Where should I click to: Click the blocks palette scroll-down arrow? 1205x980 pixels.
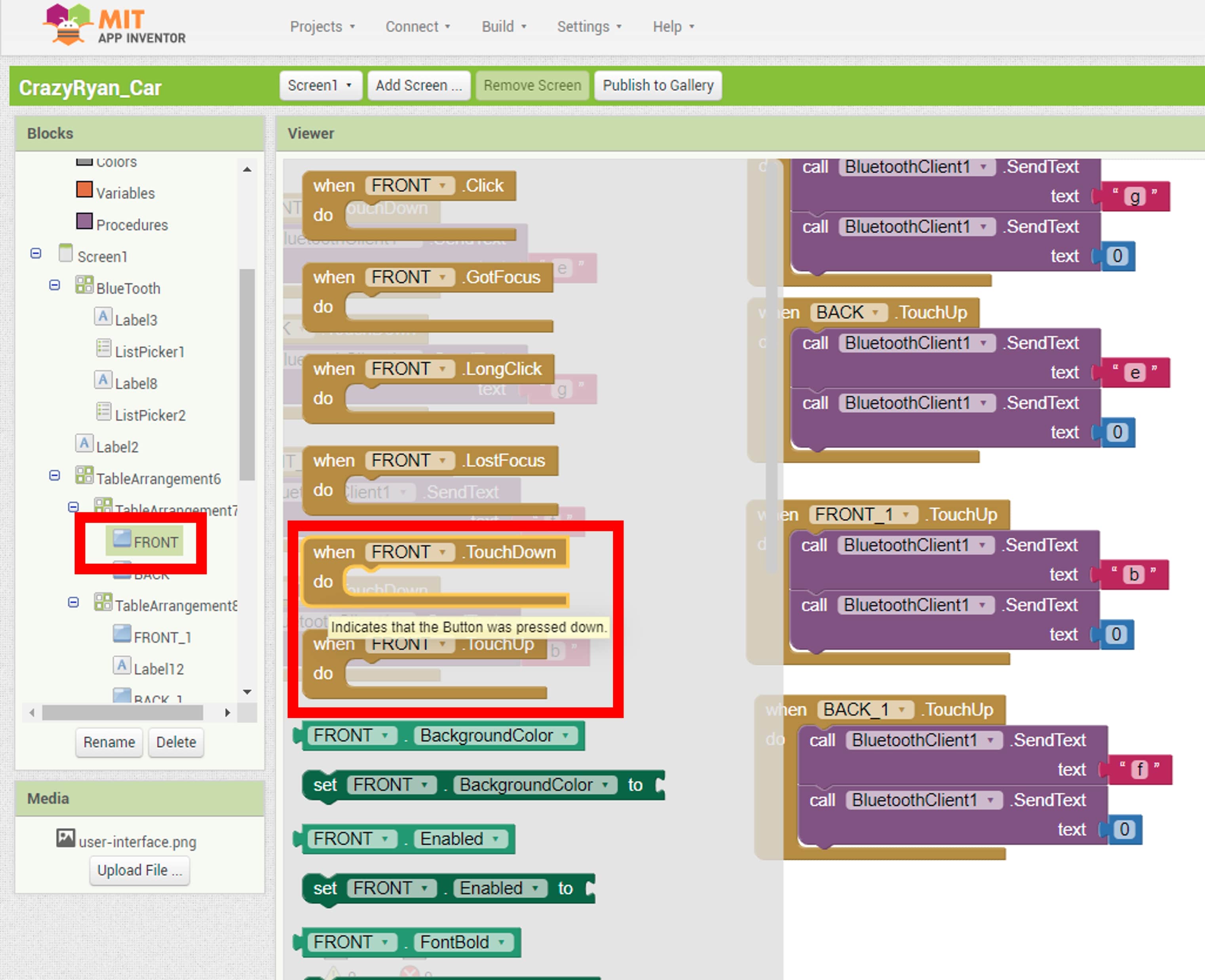click(x=247, y=691)
